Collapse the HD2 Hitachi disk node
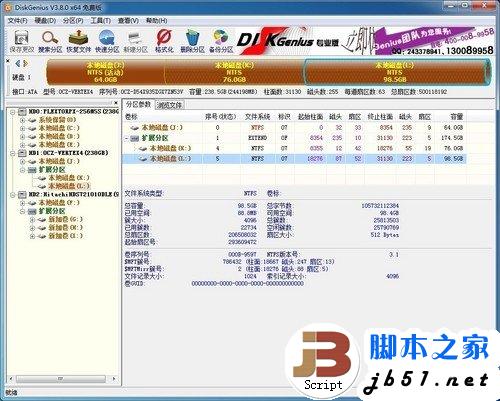 tap(13, 195)
